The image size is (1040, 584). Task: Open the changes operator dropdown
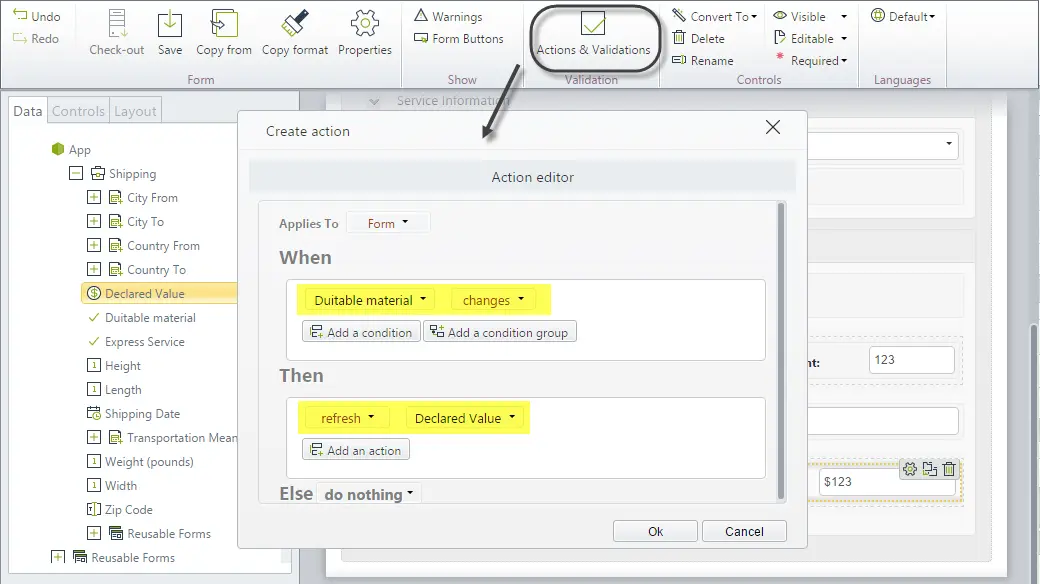coord(493,300)
